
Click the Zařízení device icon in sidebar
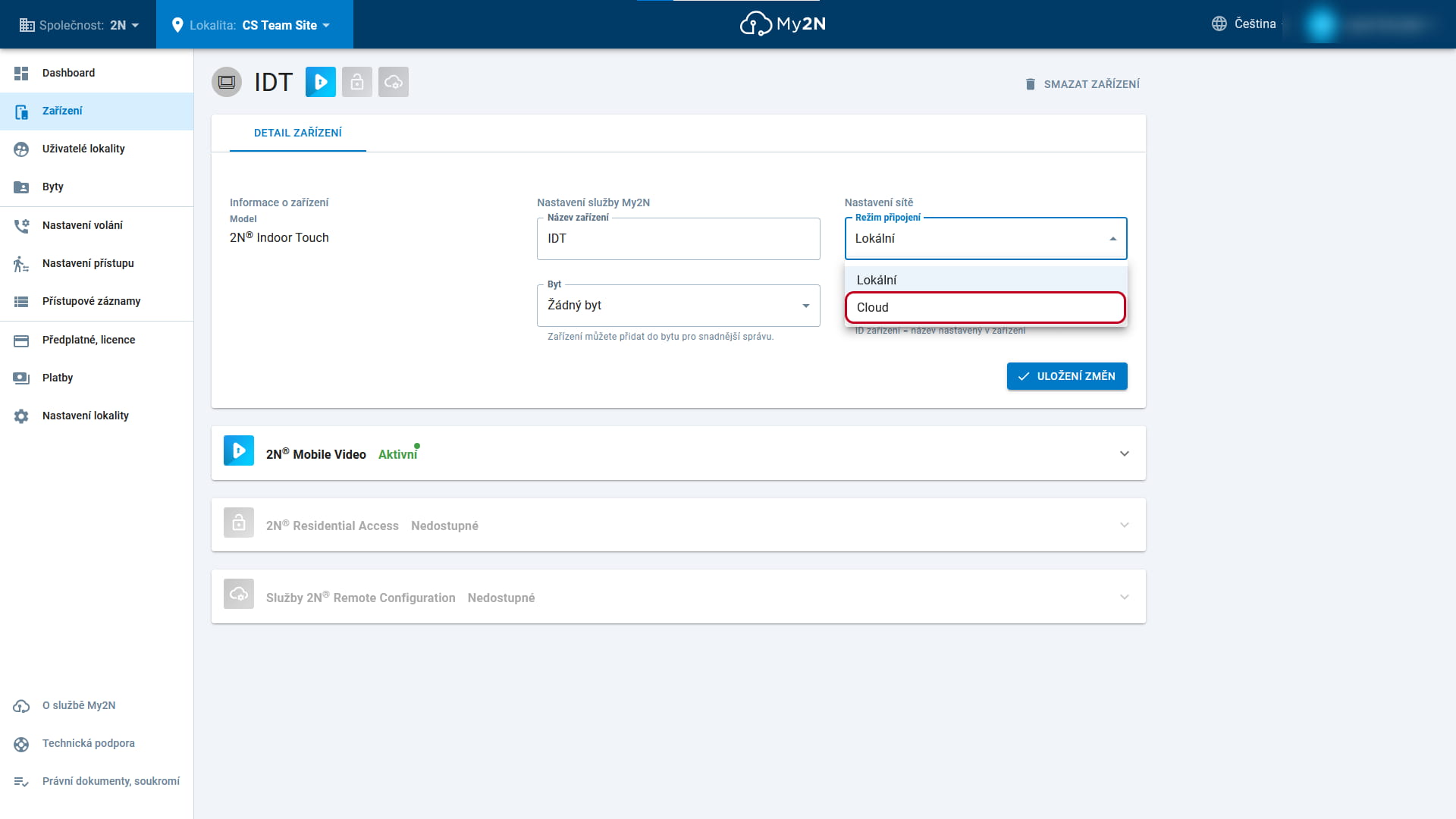21,111
